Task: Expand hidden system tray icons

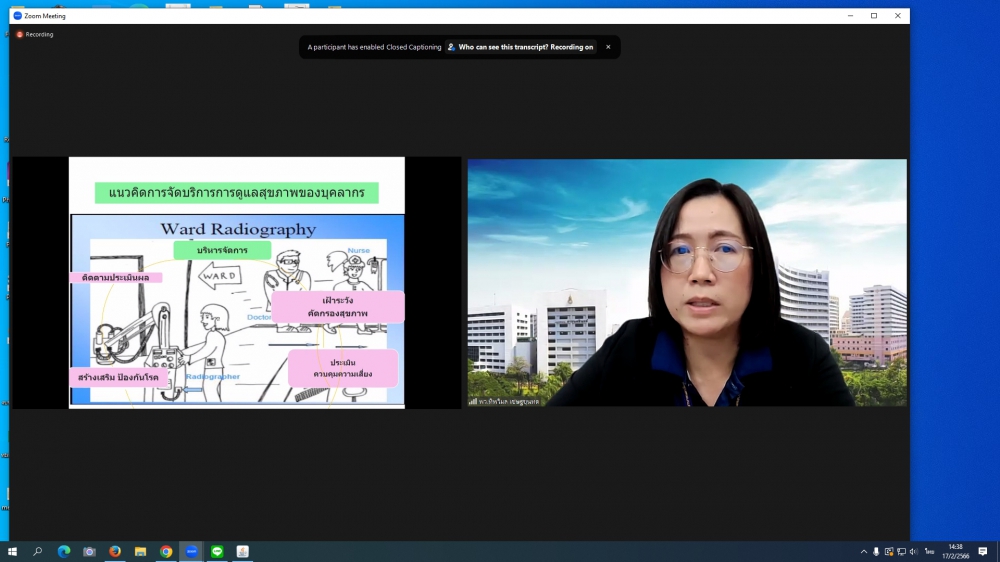Action: (864, 551)
